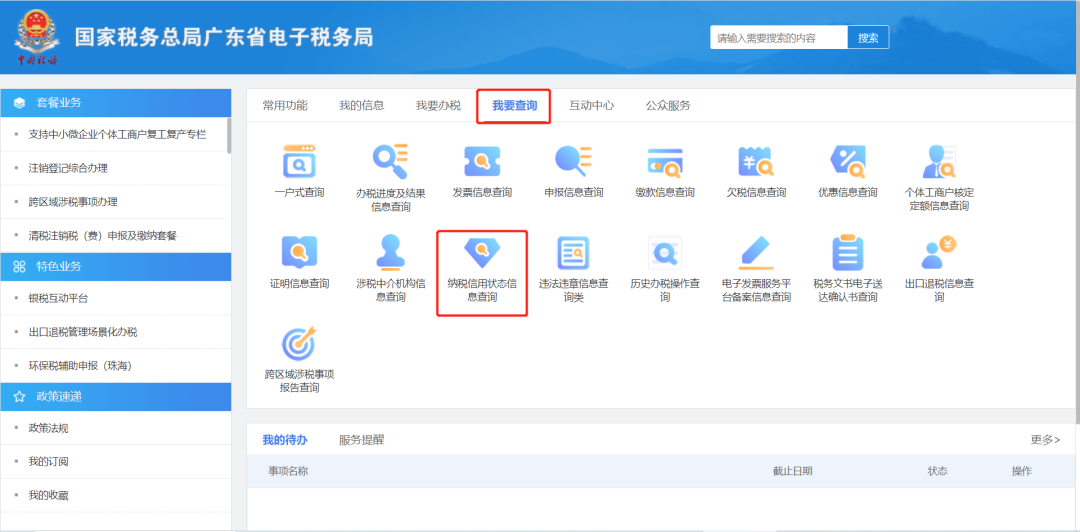This screenshot has height=532, width=1080.
Task: Click the 特色业务 header icon
Action: pos(19,267)
